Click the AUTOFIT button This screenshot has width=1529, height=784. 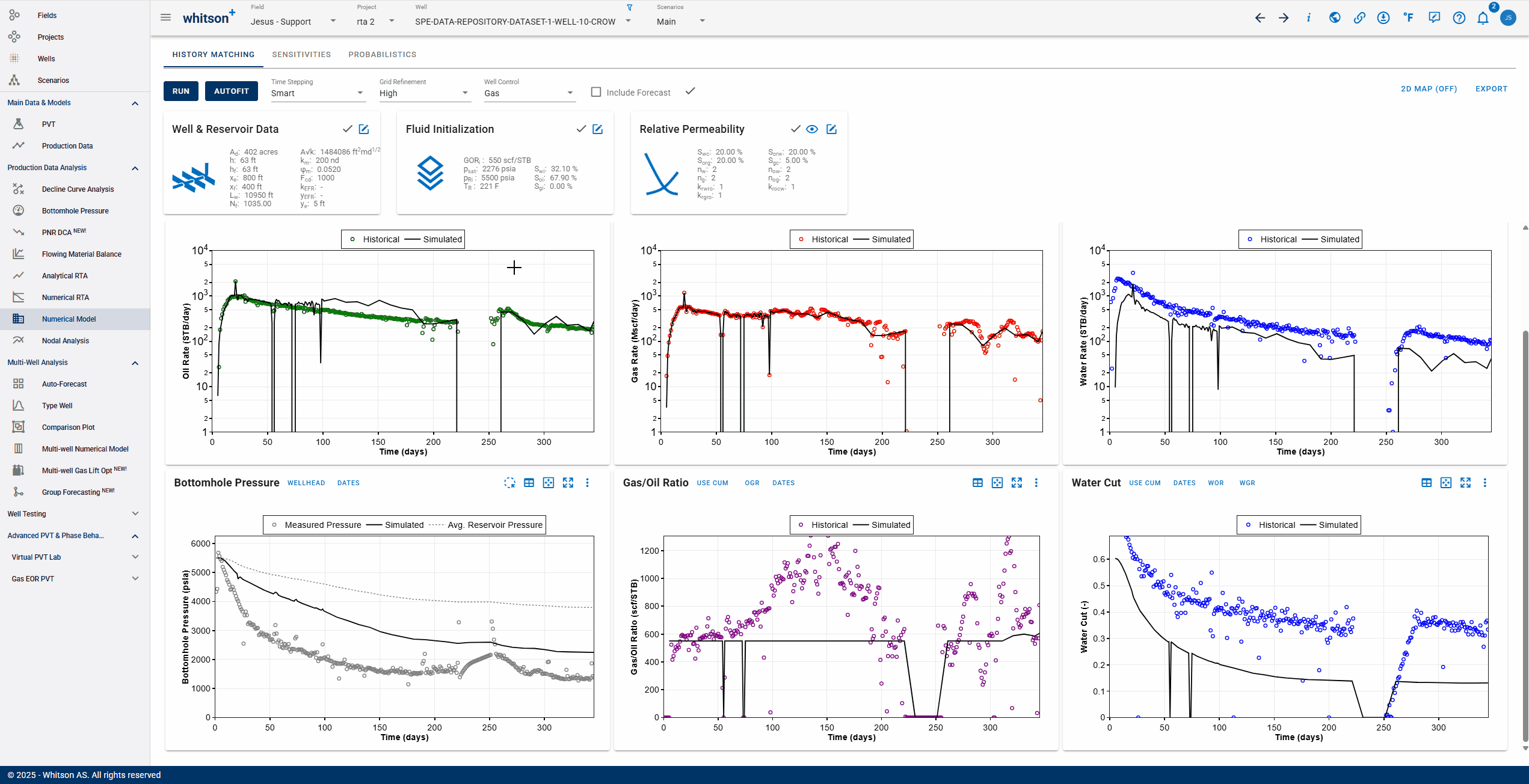click(231, 91)
